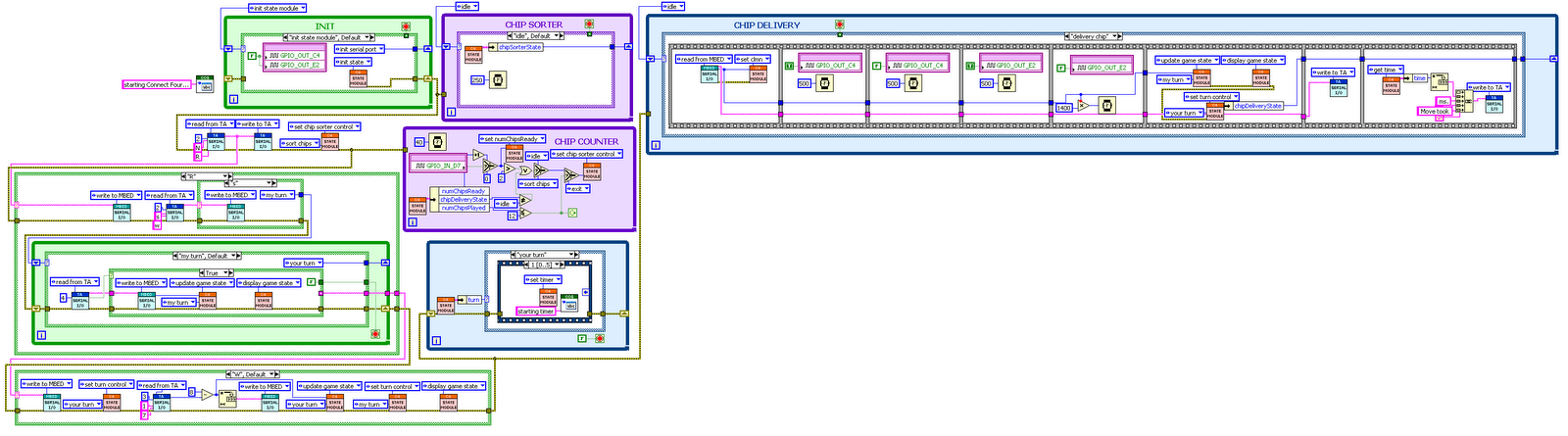Click the stop terminal in the INIT loop
The image size is (1568, 436).
[406, 26]
